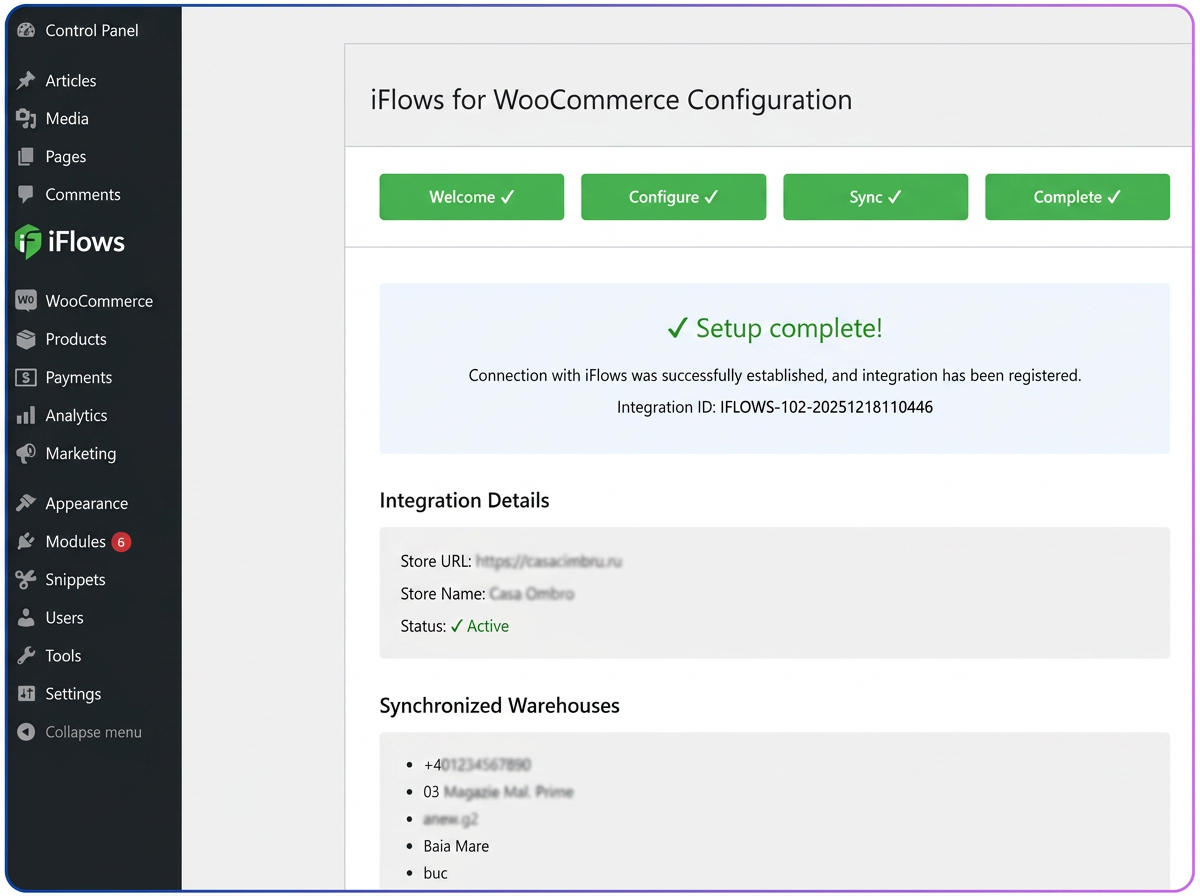
Task: Click the Products box icon
Action: [x=26, y=339]
